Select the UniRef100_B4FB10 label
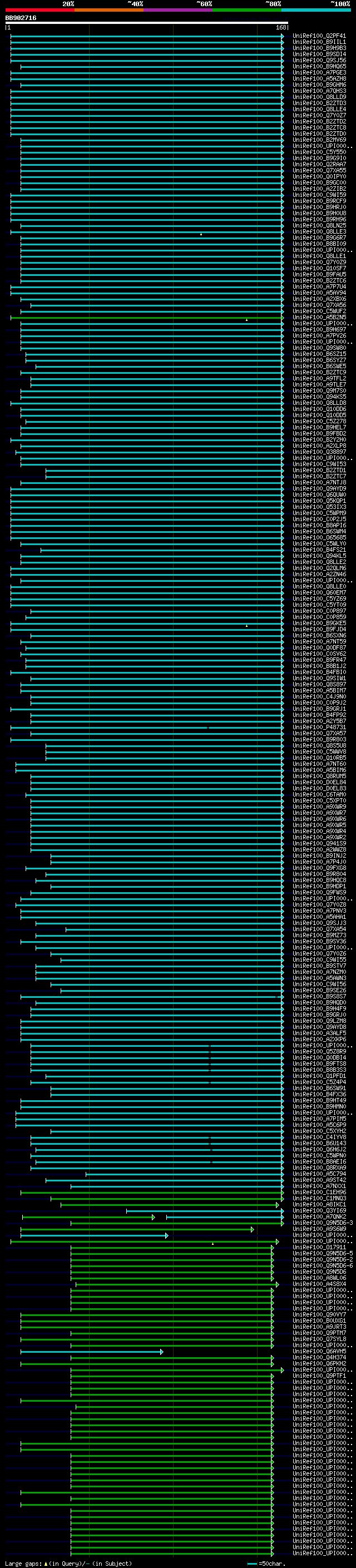Viewport: 356px width, 1568px height. [319, 672]
